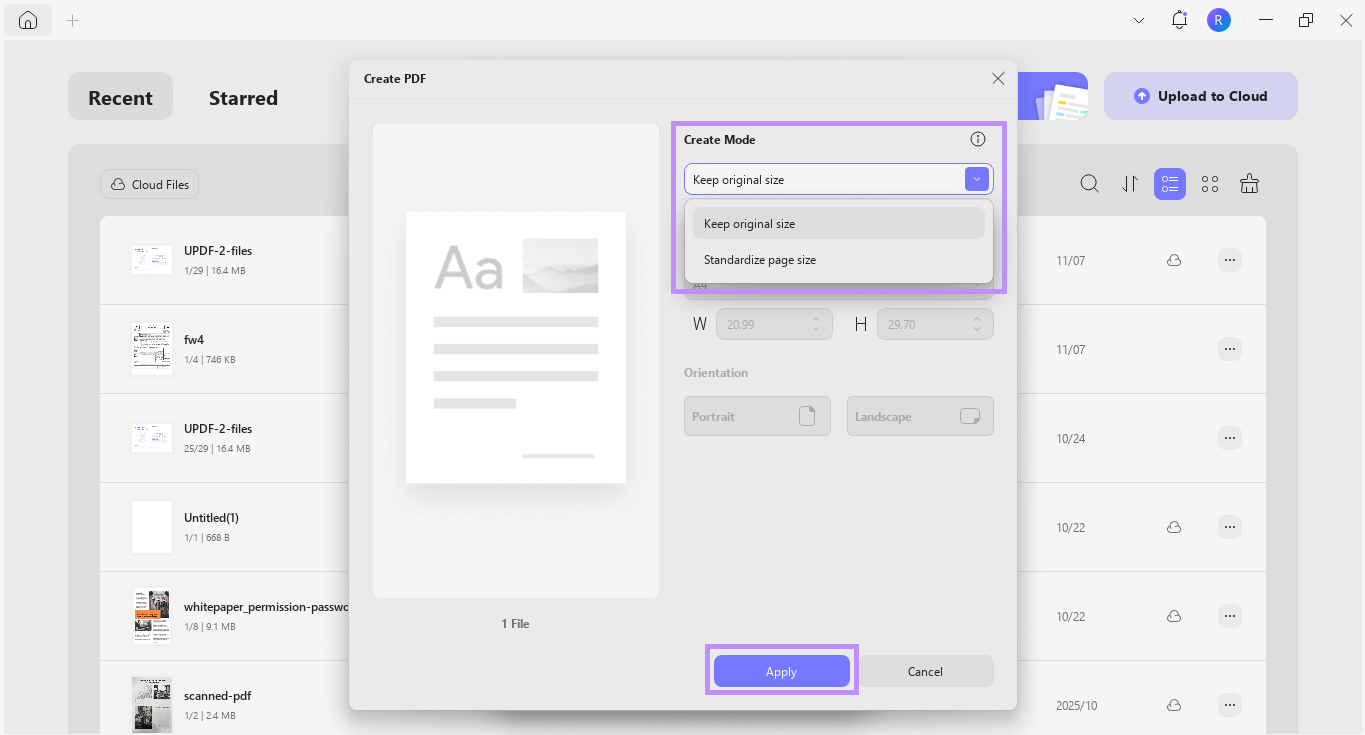Click the Home icon
The width and height of the screenshot is (1365, 735).
coord(27,19)
